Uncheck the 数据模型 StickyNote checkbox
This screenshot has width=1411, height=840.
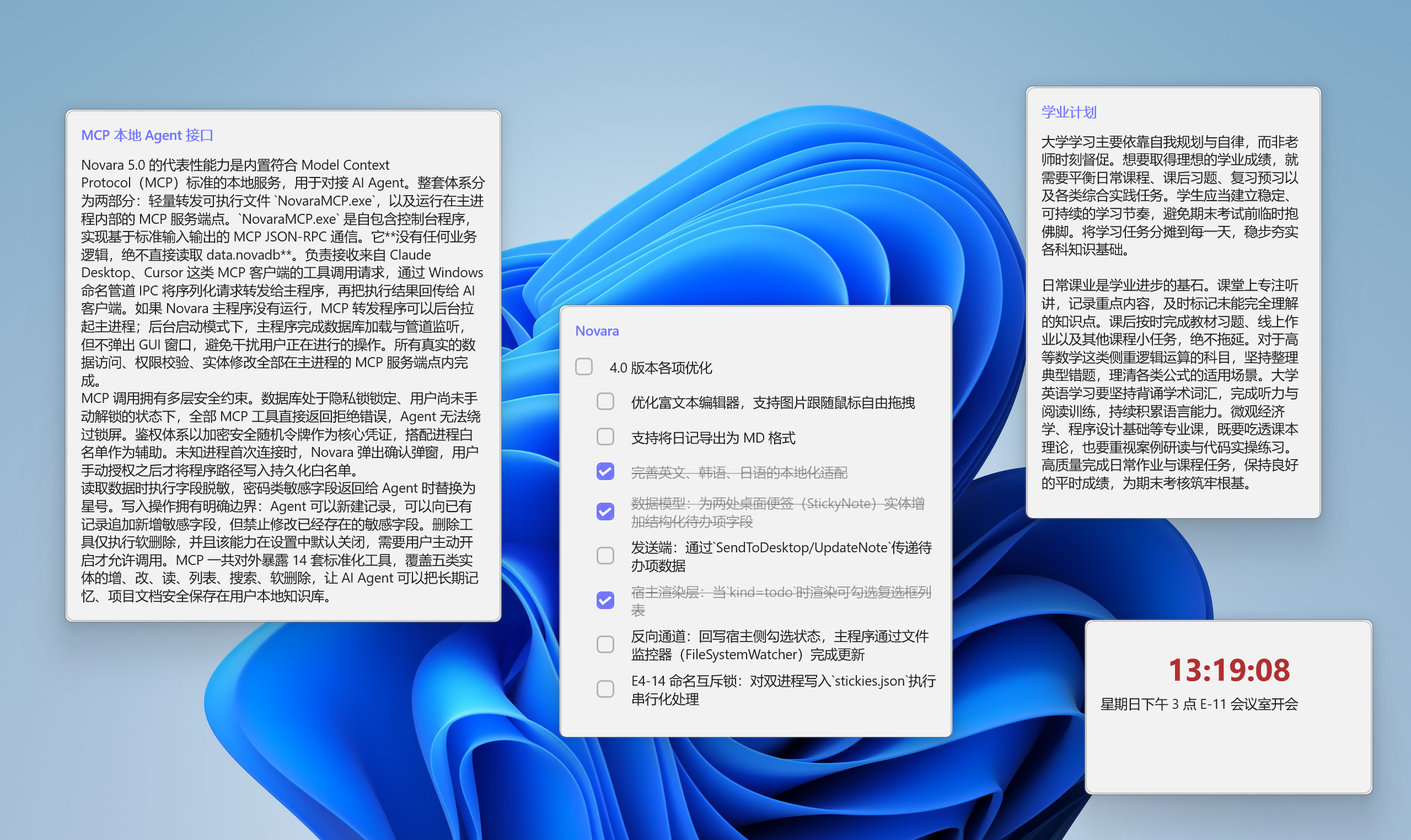(x=605, y=511)
